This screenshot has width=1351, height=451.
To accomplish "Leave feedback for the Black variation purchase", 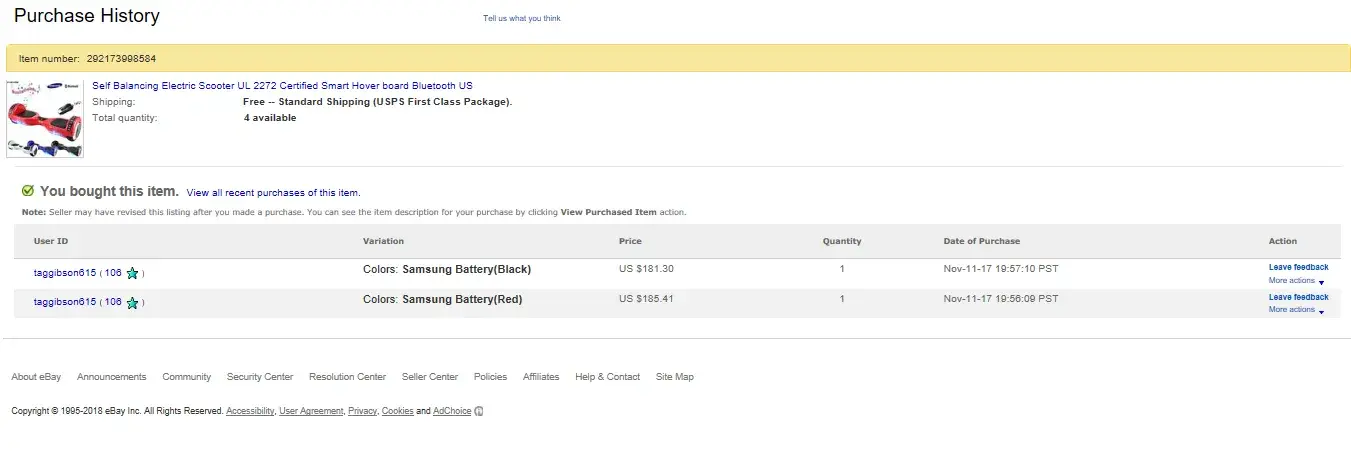I will (1298, 268).
